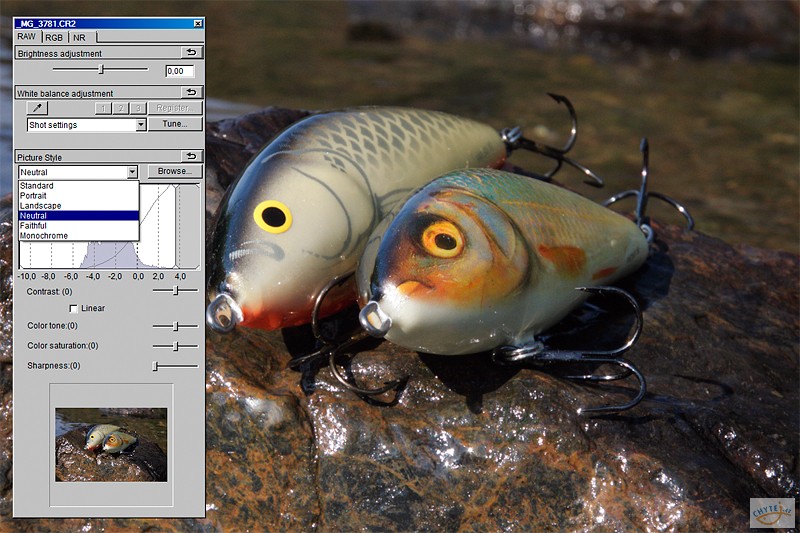Close the _MG_3781.CR2 tool palette
The image size is (800, 533).
(x=198, y=23)
